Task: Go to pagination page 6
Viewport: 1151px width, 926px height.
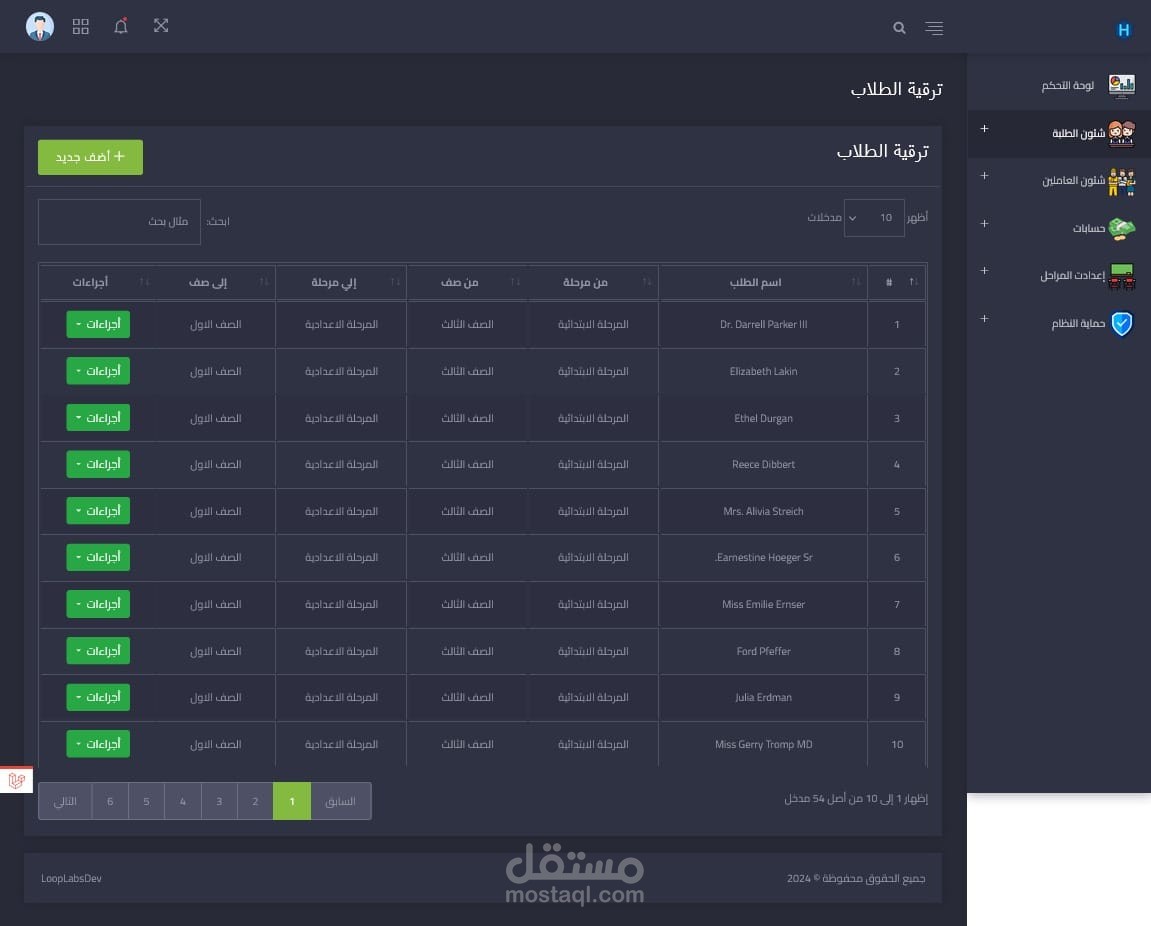Action: [x=110, y=801]
